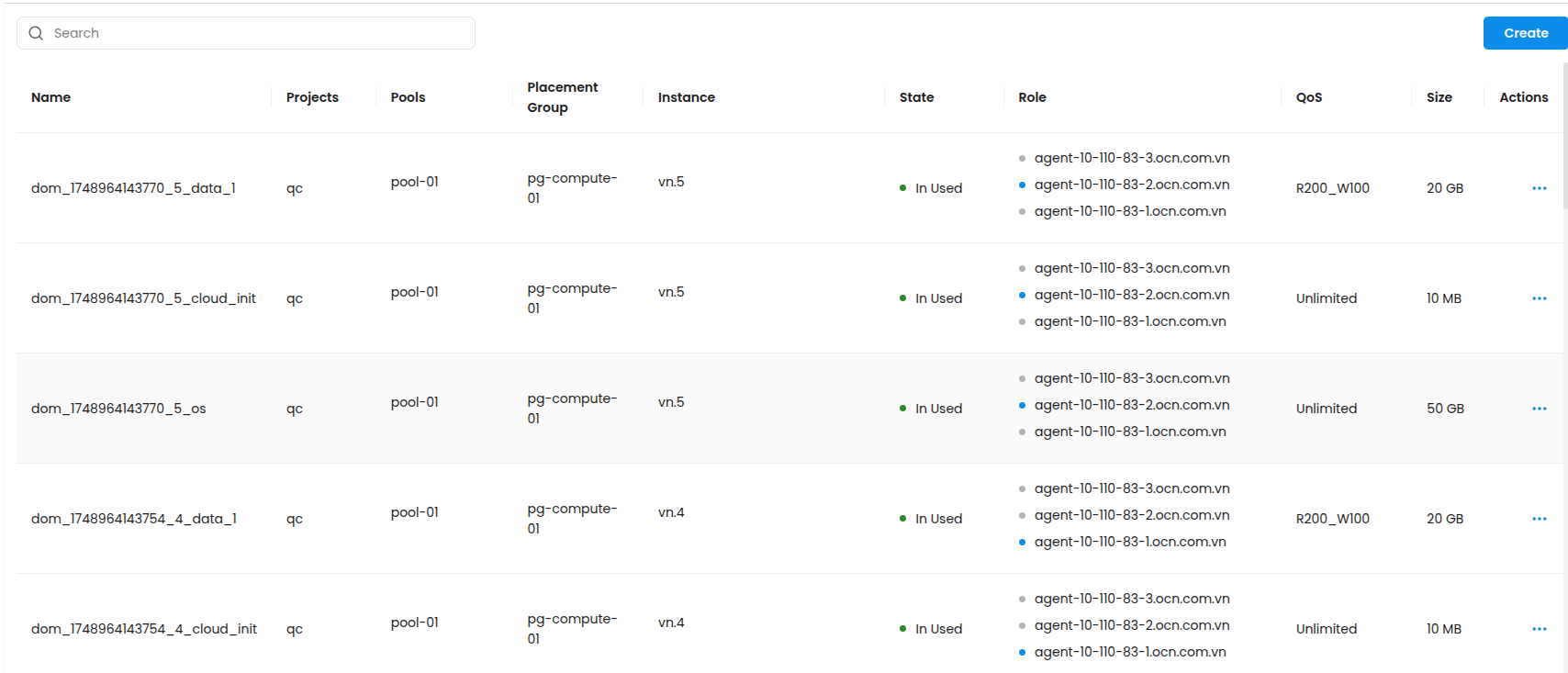
Task: Open volume dom_1748964143770_5_os
Action: tap(118, 409)
